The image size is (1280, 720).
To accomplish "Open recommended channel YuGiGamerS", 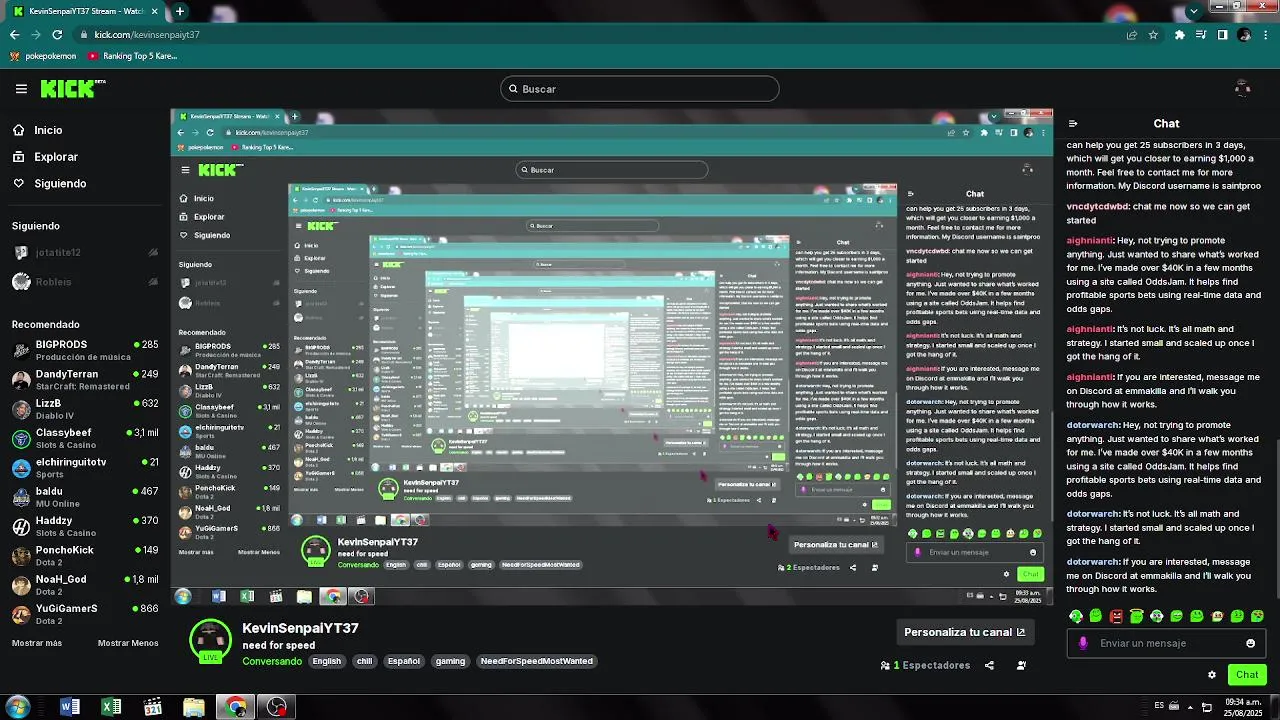I will (85, 614).
